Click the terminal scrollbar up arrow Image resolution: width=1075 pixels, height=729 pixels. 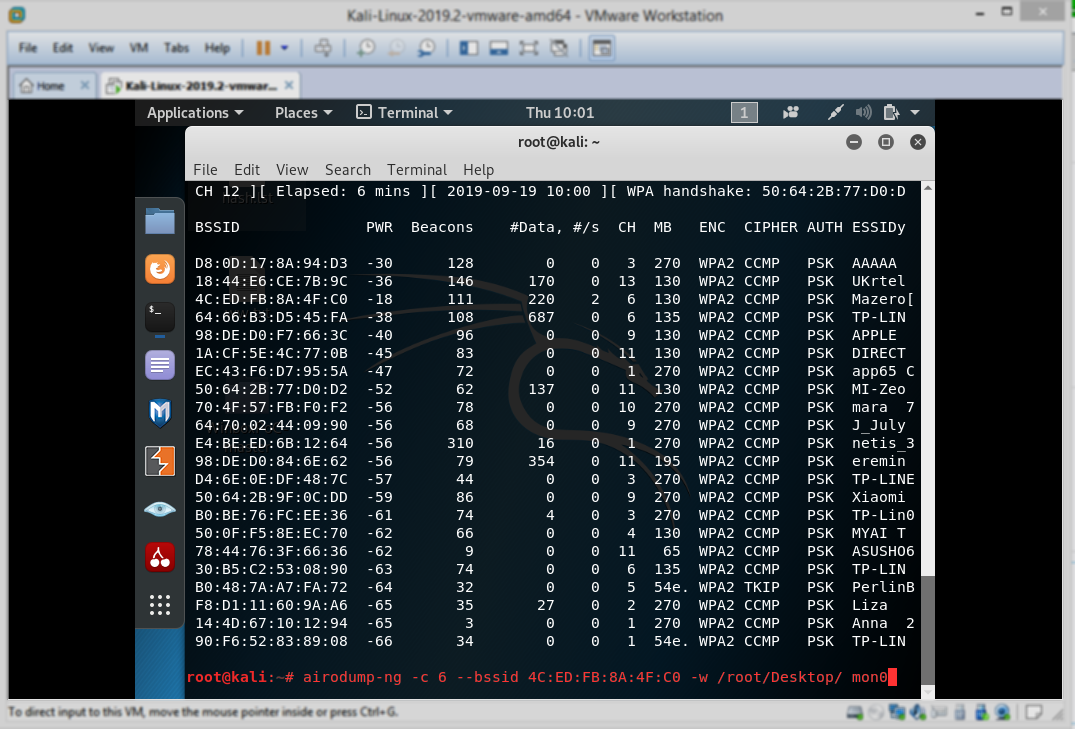[x=928, y=187]
